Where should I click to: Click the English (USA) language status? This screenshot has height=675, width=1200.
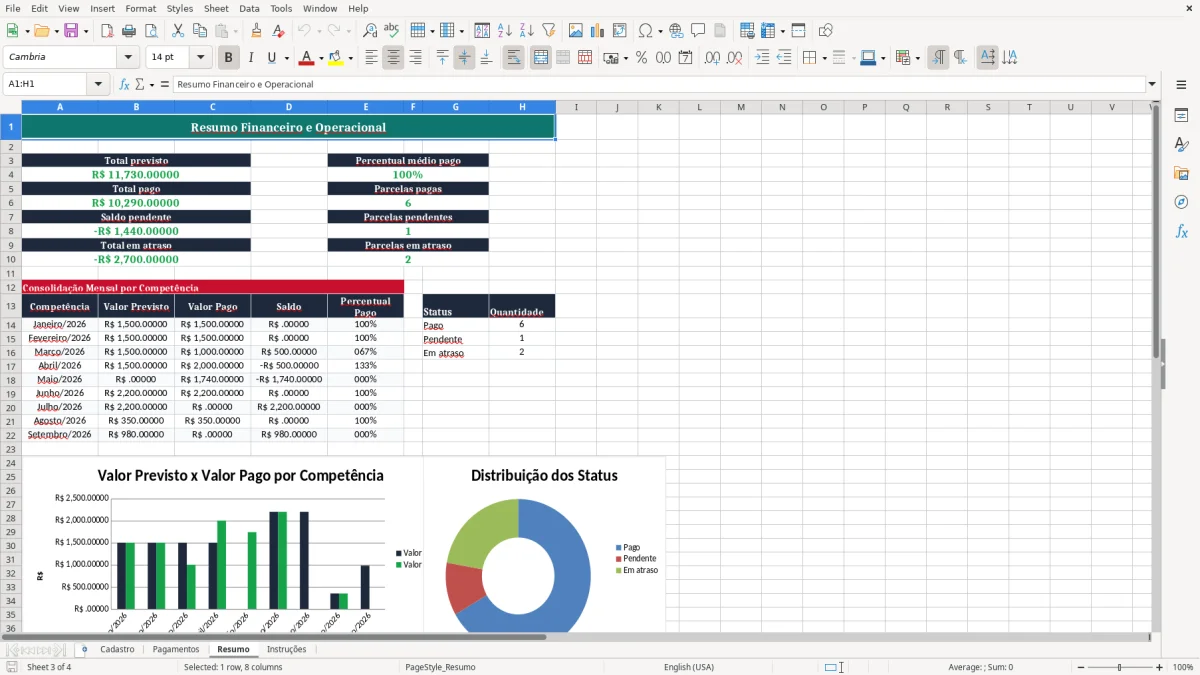tap(689, 667)
